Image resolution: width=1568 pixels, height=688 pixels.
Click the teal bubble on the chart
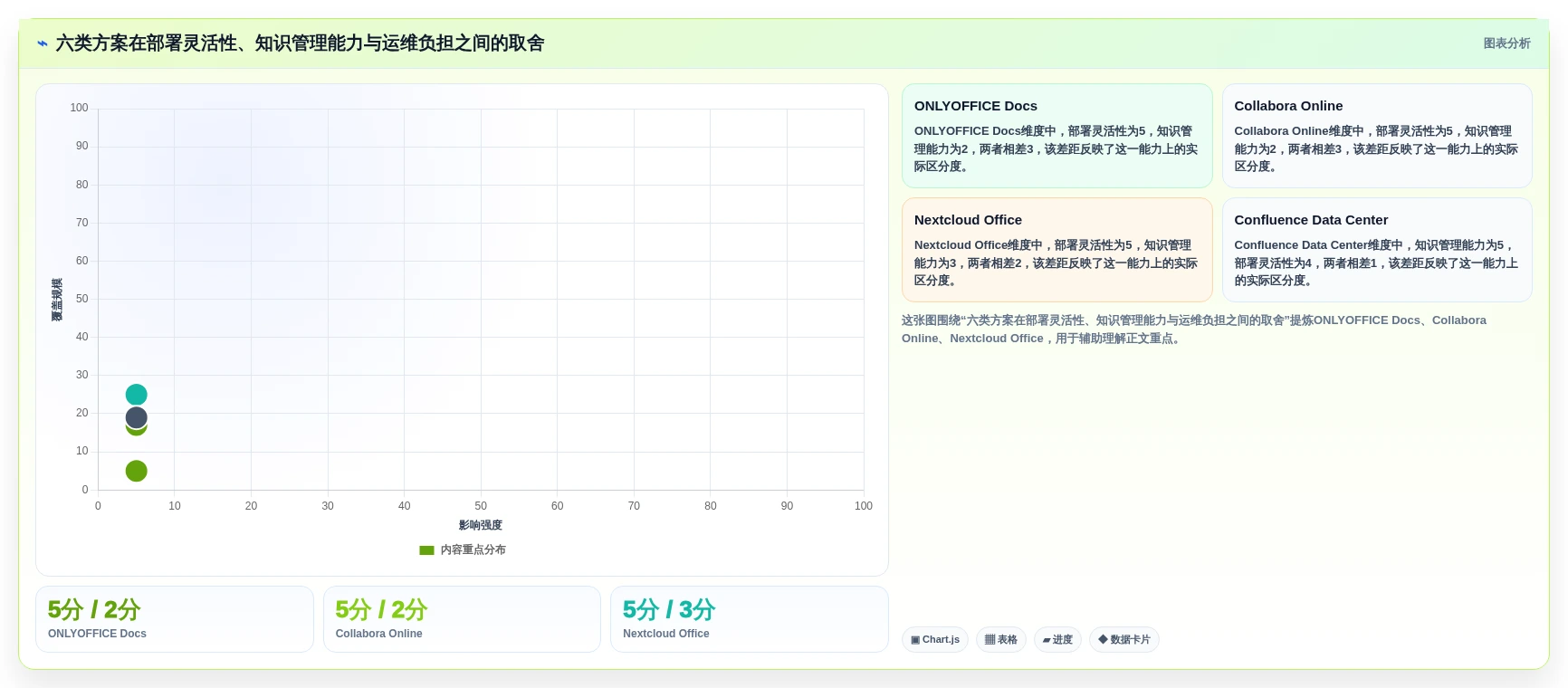tap(136, 395)
